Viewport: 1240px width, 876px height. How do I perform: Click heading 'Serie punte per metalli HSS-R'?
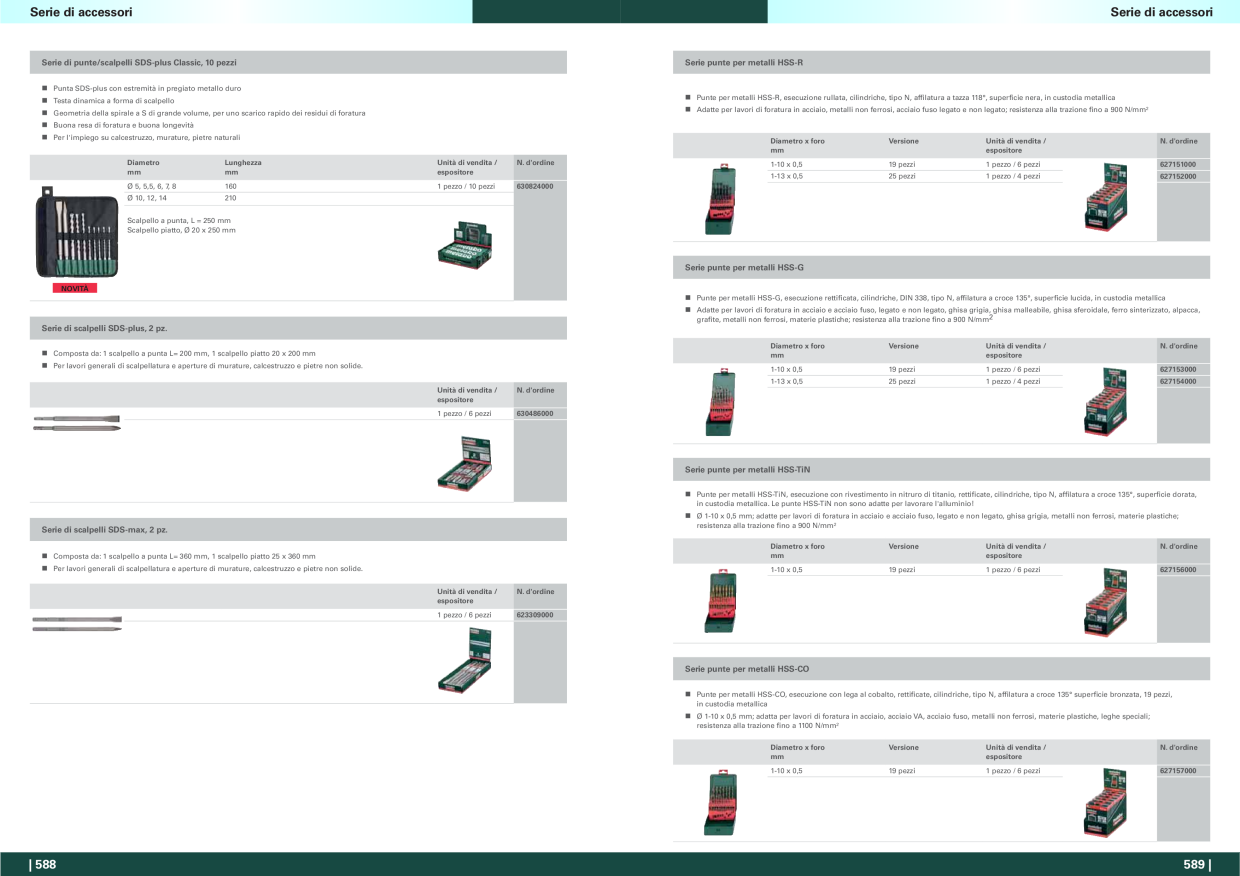[744, 62]
